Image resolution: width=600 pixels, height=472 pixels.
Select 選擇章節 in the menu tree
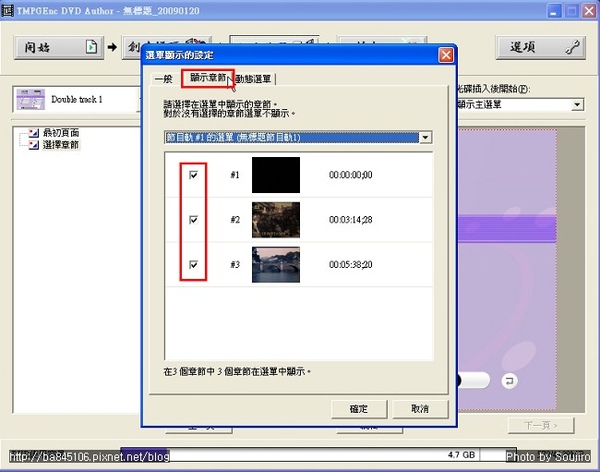pyautogui.click(x=61, y=145)
